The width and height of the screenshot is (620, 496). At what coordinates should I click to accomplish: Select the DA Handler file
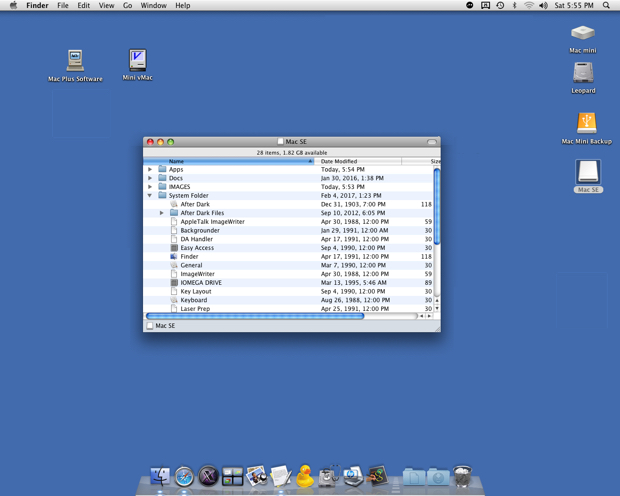(x=288, y=239)
